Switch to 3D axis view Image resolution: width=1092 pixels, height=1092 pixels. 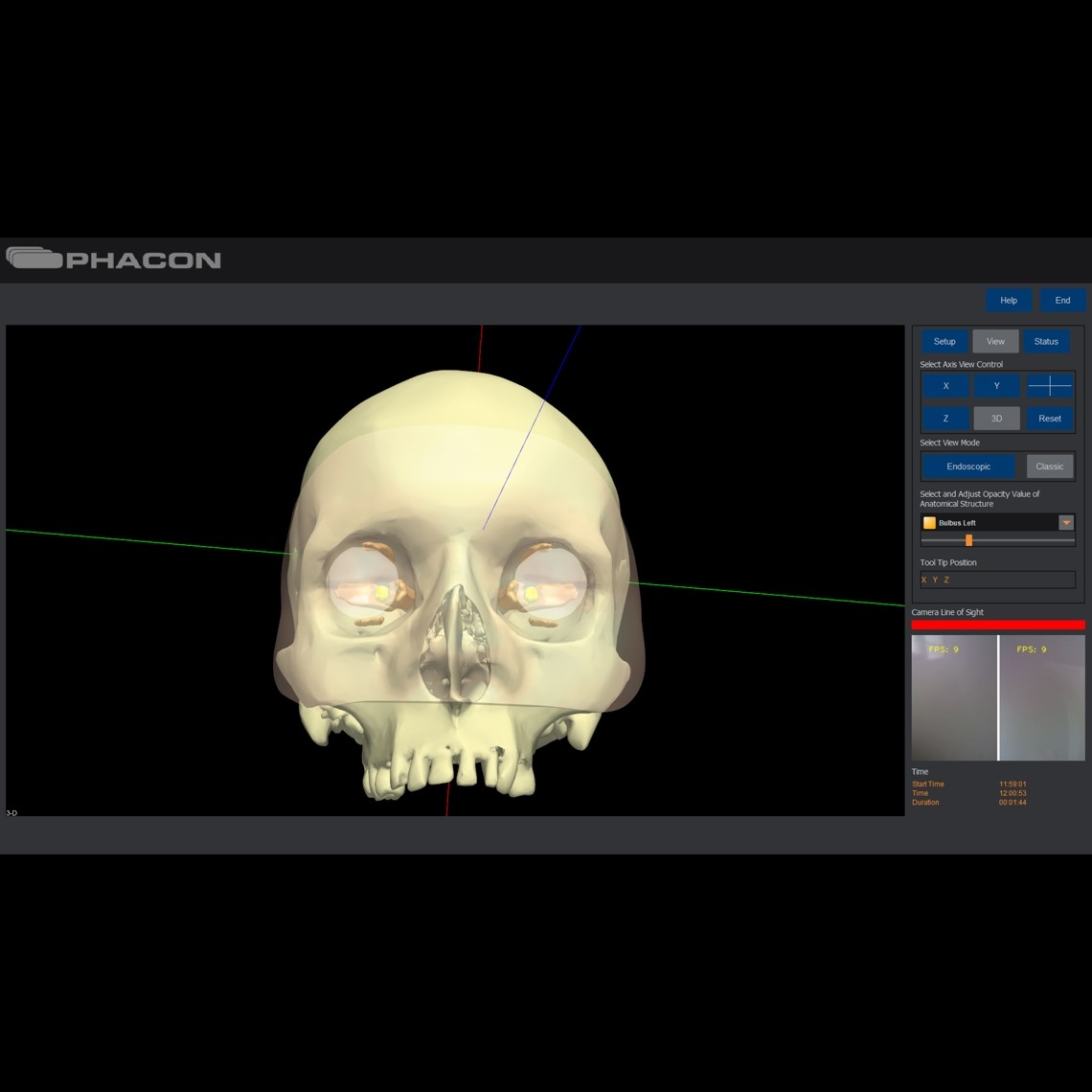[x=996, y=419]
